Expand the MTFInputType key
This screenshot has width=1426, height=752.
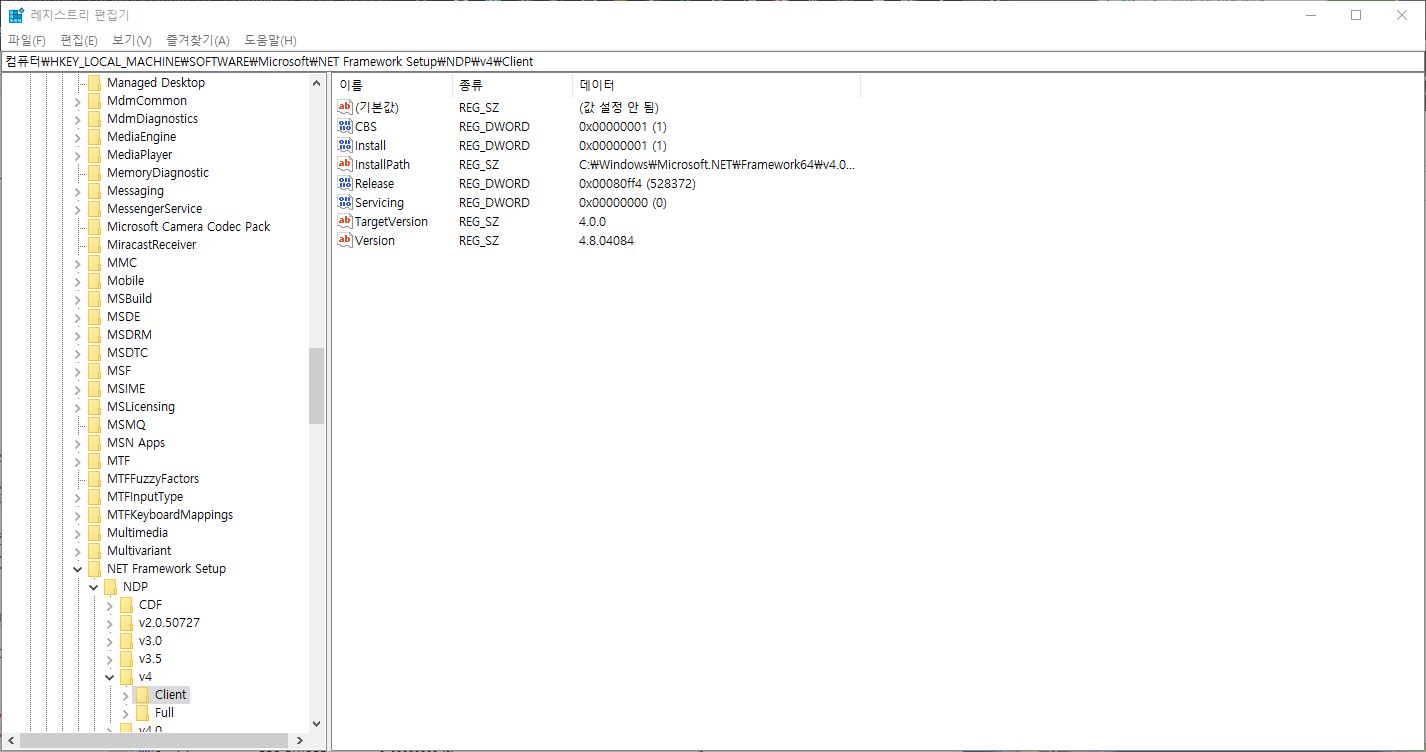tap(78, 497)
